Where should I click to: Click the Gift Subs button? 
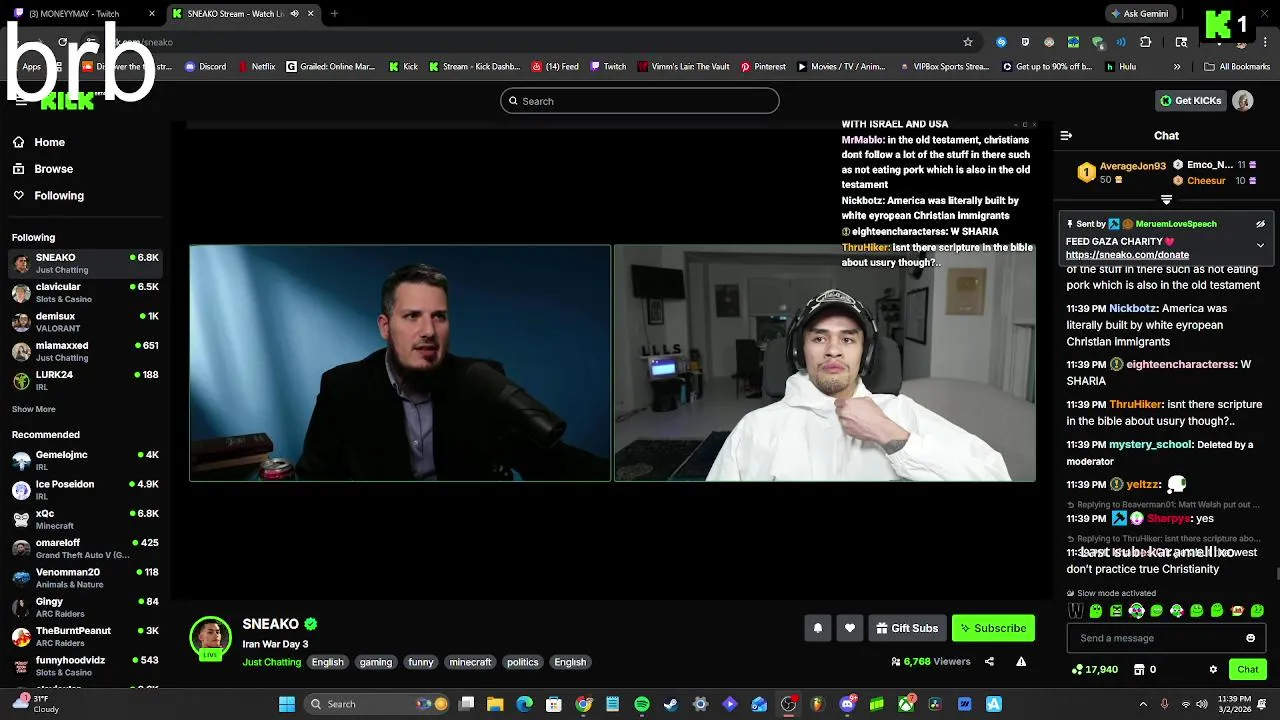[907, 628]
